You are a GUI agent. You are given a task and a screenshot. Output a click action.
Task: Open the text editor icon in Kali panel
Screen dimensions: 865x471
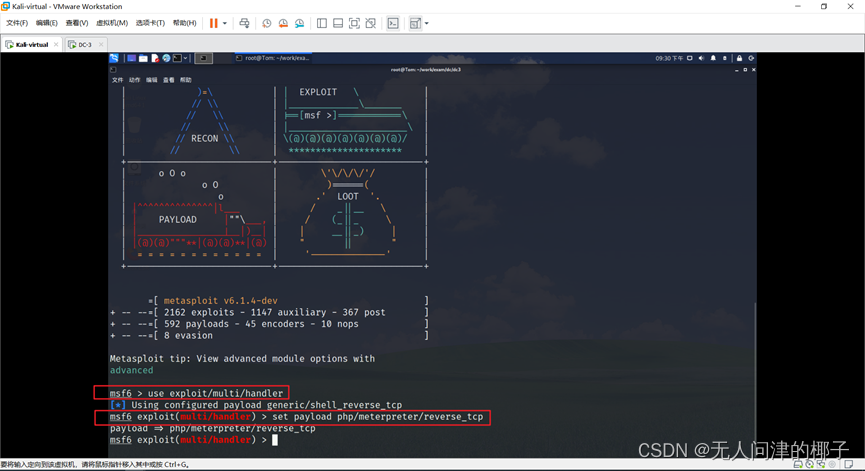pos(155,58)
